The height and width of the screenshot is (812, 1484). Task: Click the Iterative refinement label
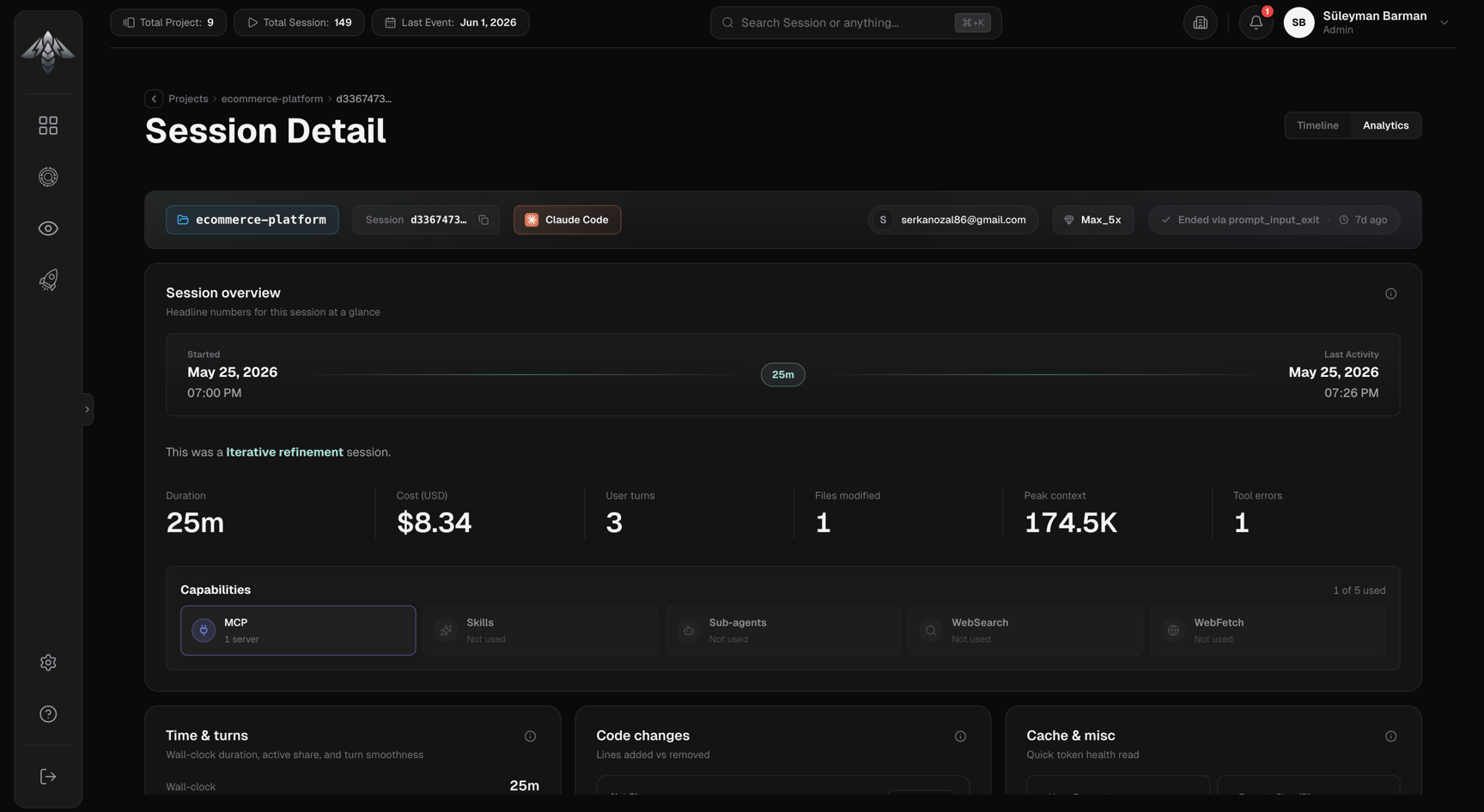[284, 452]
